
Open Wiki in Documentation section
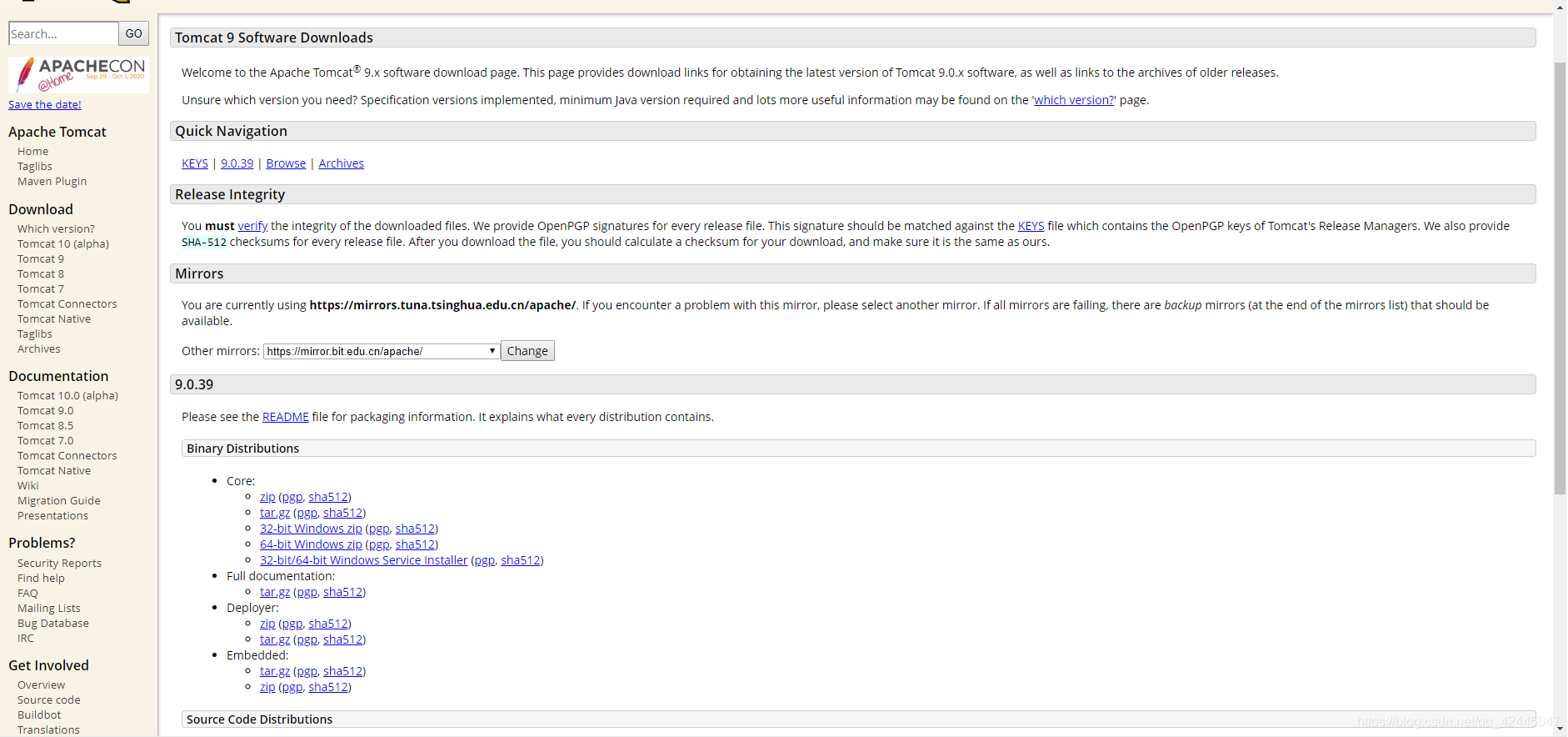click(28, 486)
